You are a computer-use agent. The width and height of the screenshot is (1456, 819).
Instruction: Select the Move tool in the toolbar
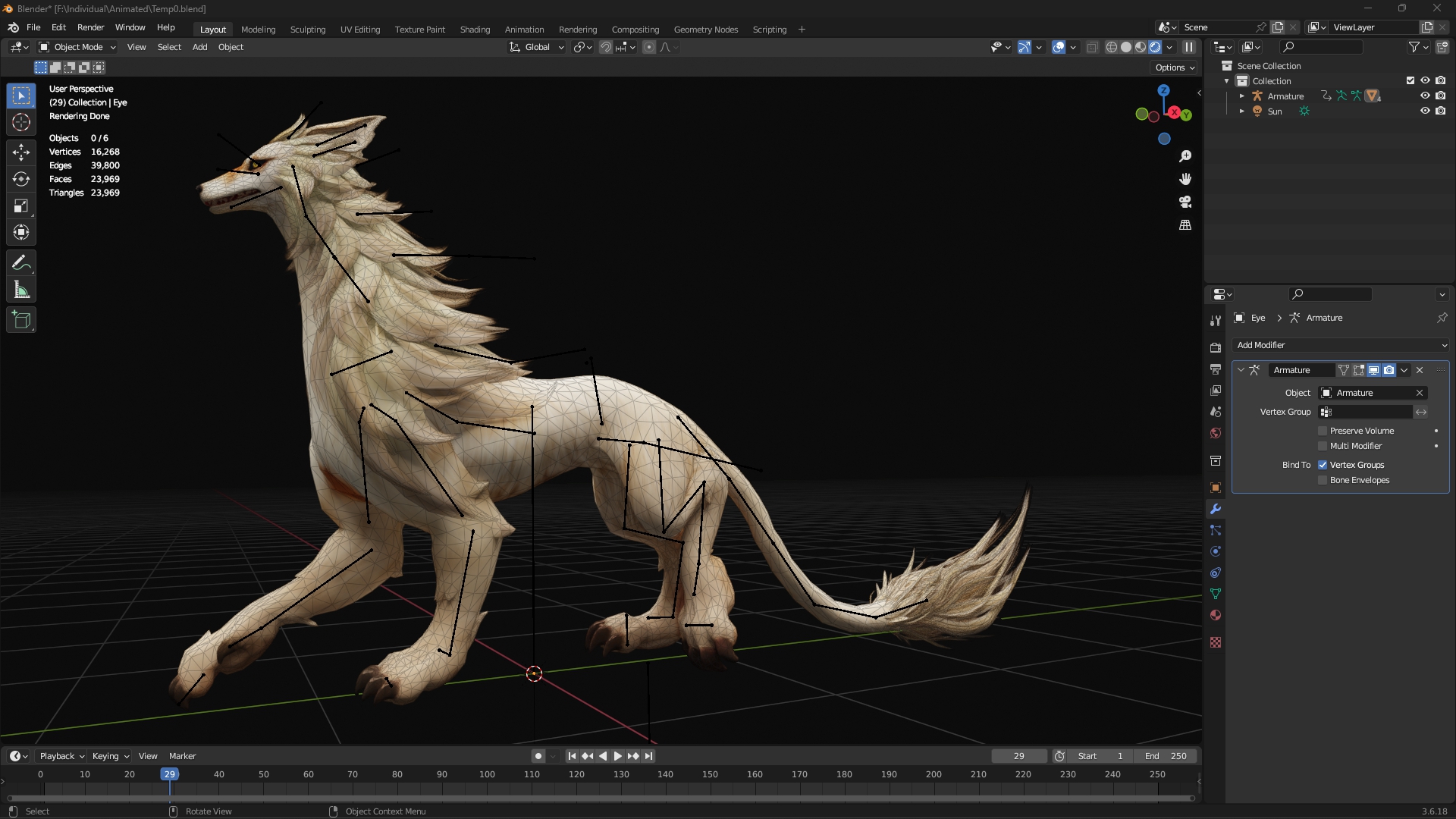pyautogui.click(x=21, y=152)
